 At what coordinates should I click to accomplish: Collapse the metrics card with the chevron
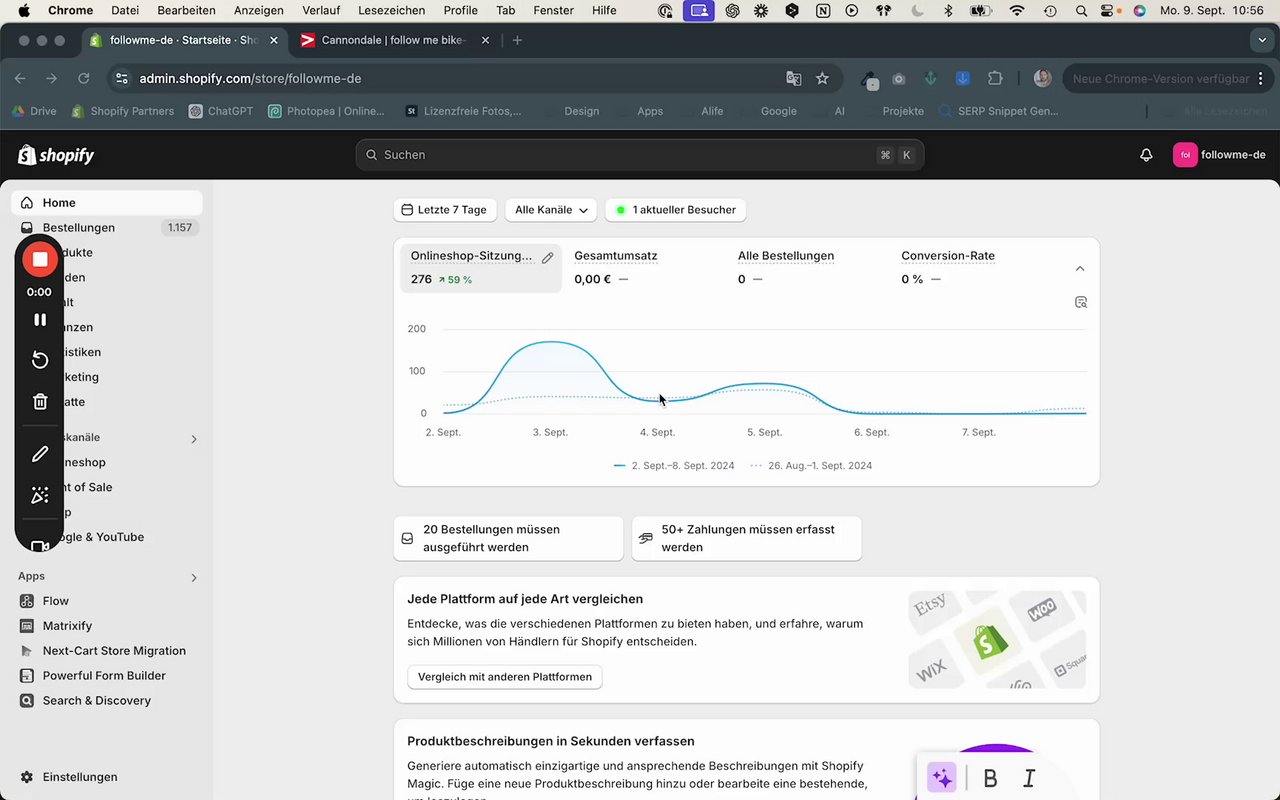(x=1080, y=269)
